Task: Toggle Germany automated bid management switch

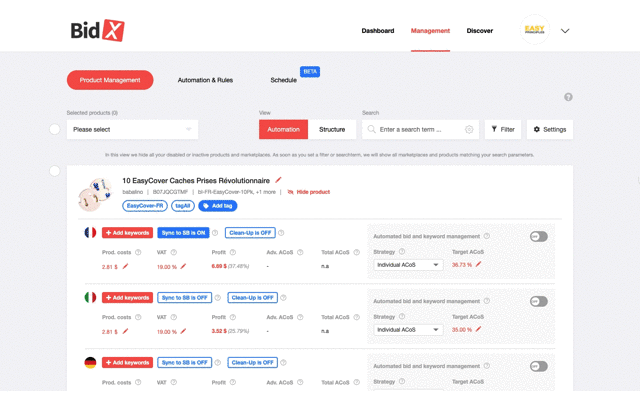Action: pos(539,366)
